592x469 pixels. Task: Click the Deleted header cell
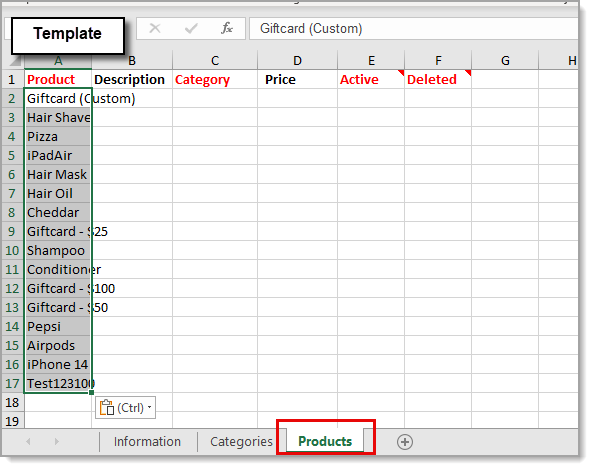coord(438,79)
